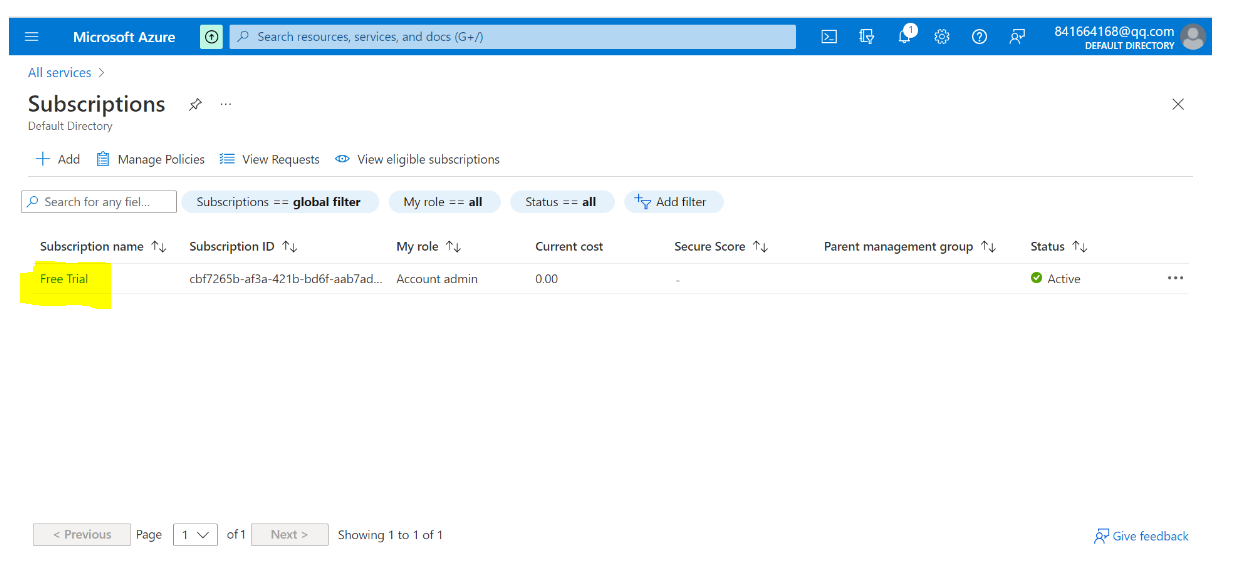The height and width of the screenshot is (565, 1242).
Task: Click the Give feedback link
Action: point(1141,536)
